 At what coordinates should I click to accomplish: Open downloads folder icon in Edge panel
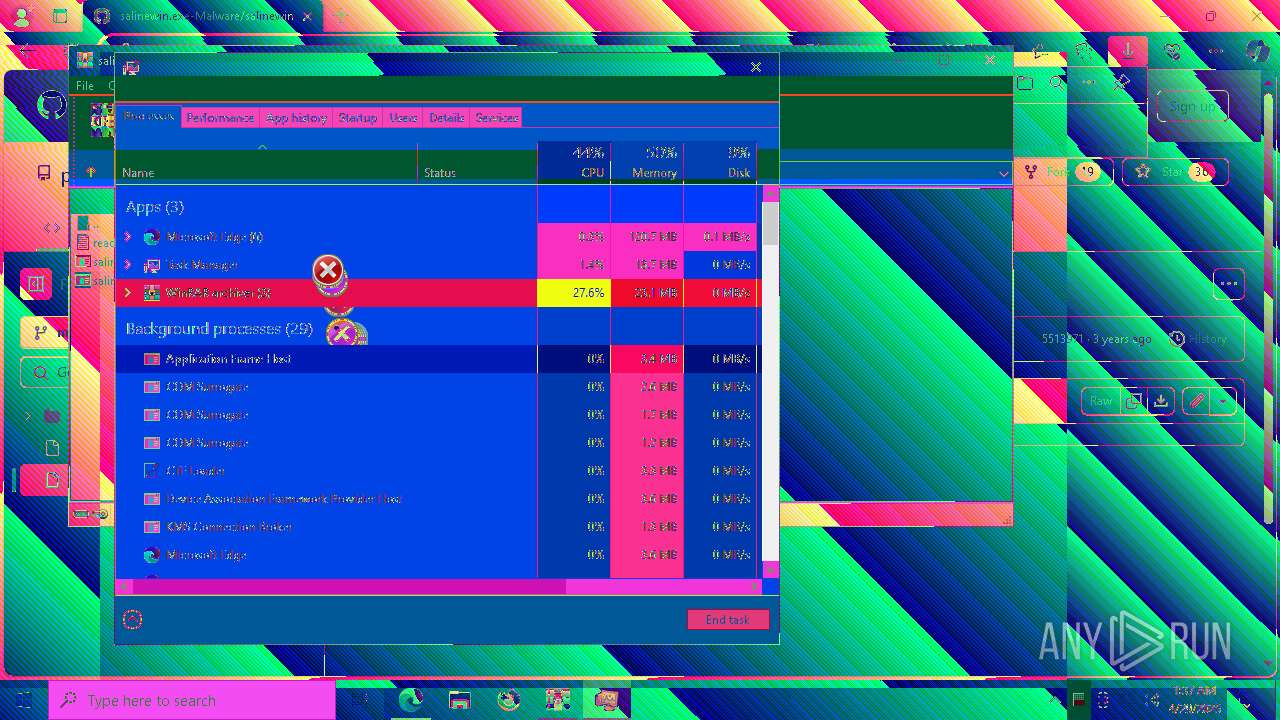tap(1025, 84)
